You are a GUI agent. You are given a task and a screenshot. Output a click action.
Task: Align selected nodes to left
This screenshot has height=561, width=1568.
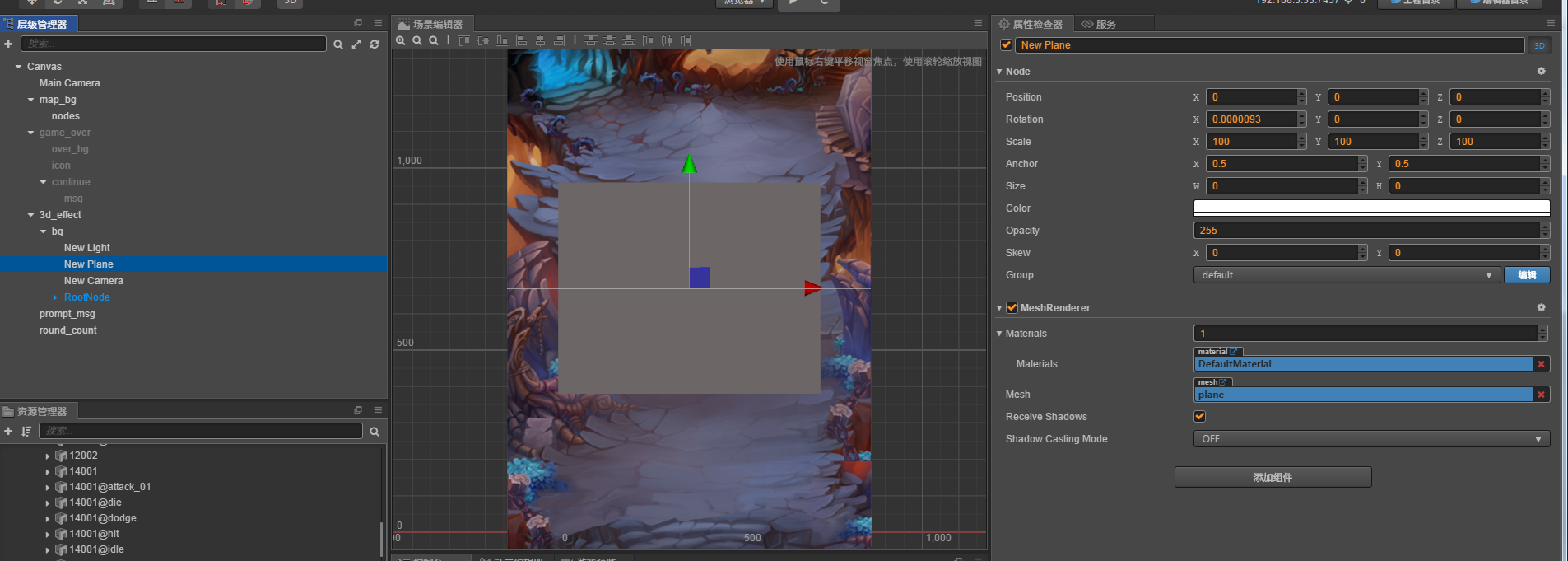(x=521, y=40)
